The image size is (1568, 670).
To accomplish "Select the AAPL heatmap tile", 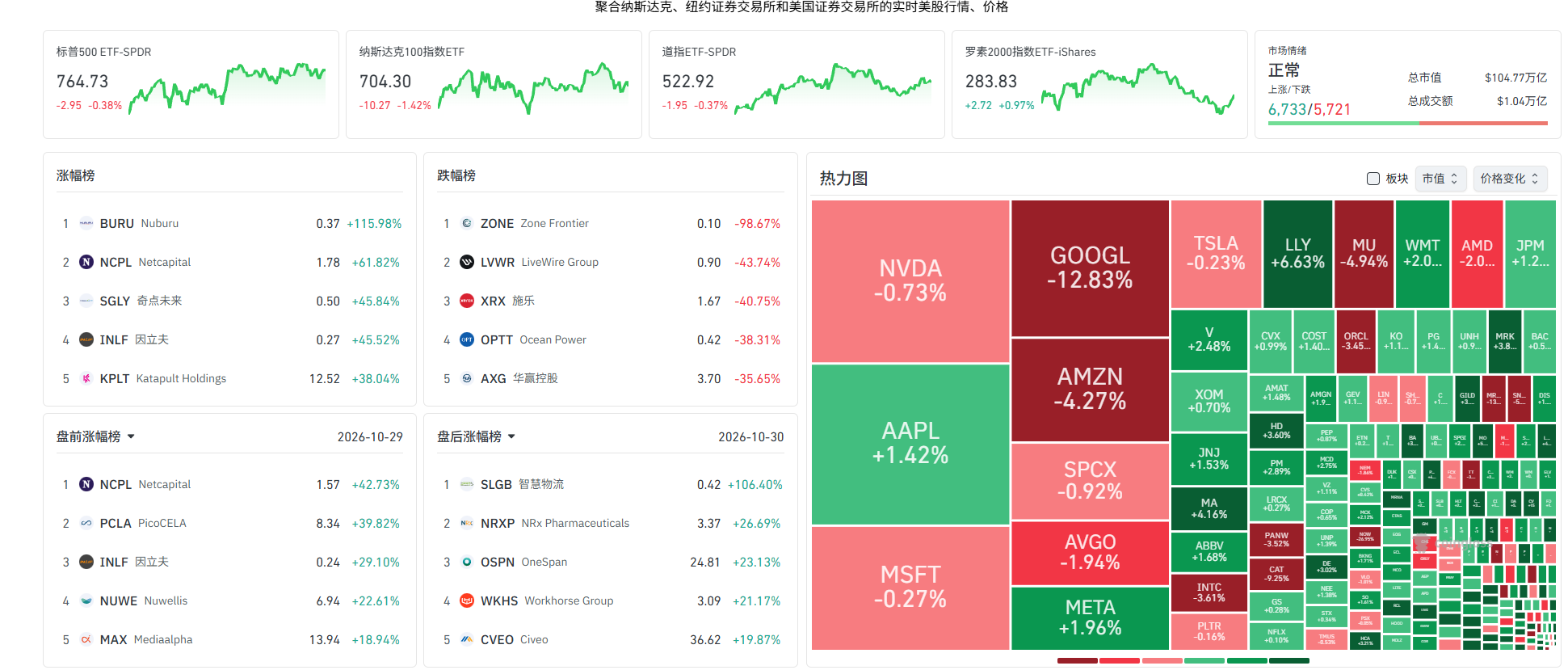I will [x=910, y=444].
